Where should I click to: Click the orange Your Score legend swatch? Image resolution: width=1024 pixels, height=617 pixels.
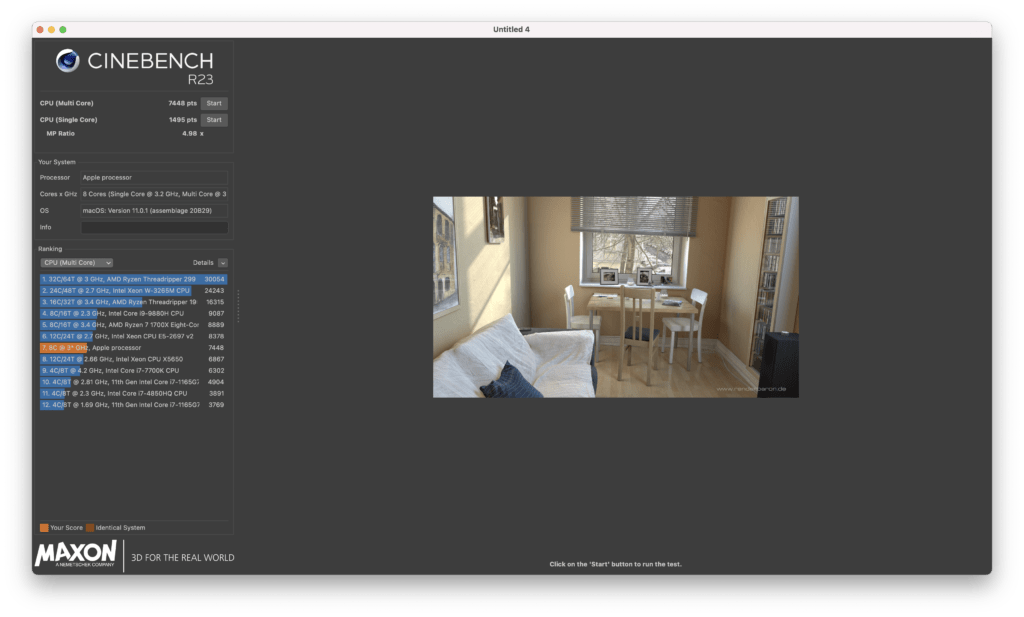click(44, 528)
